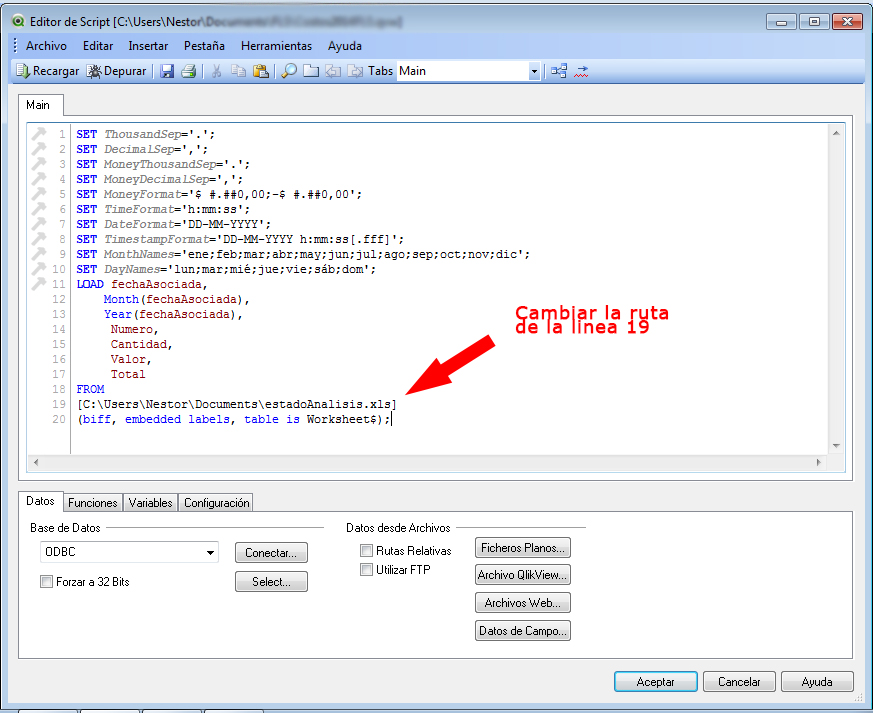873x713 pixels.
Task: Open the Tabs dropdown showing Main
Action: coord(534,71)
